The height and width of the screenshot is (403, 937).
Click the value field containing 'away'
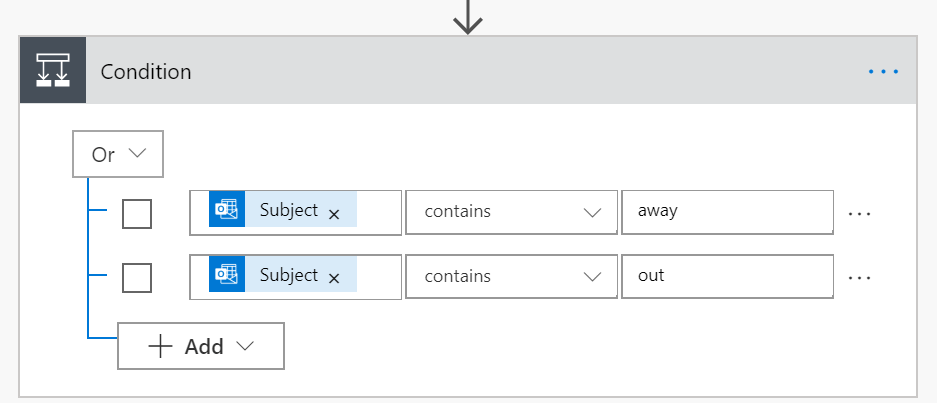pos(726,212)
